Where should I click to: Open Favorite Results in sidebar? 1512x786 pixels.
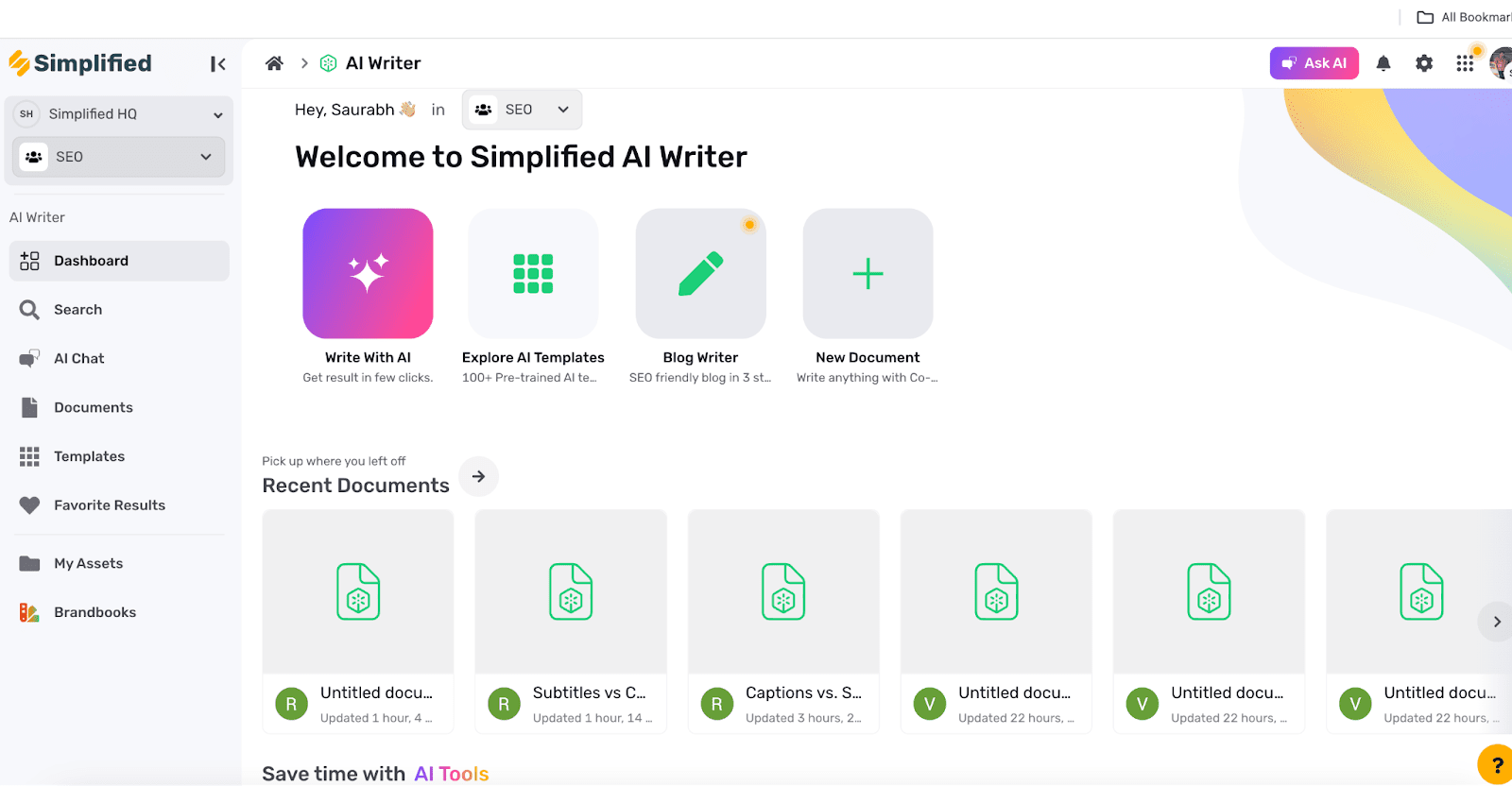coord(119,505)
